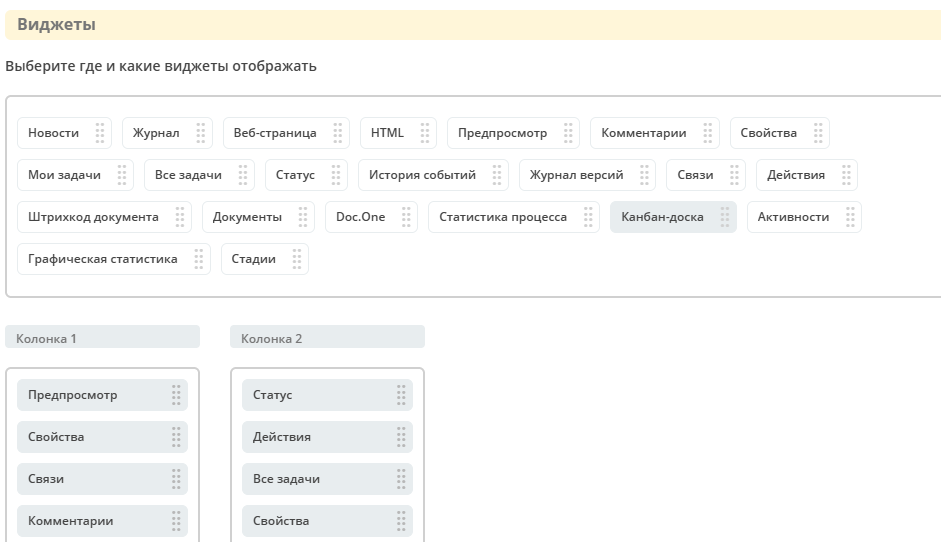The image size is (941, 542).
Task: Click the grip icon of Предпросмотр in Колонка 1
Action: pyautogui.click(x=176, y=395)
